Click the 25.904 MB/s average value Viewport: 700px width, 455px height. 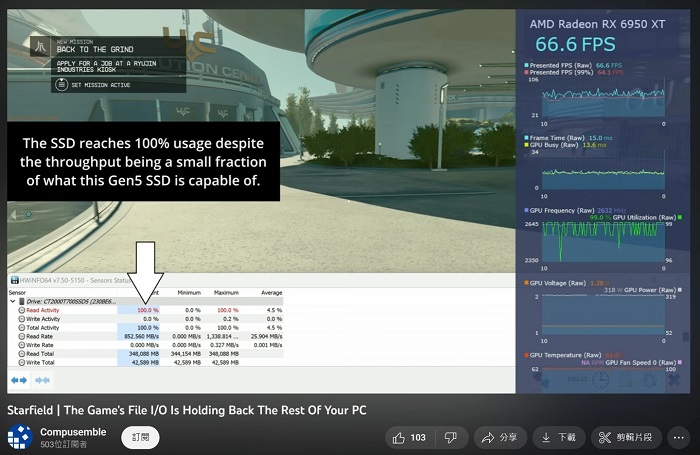(267, 336)
